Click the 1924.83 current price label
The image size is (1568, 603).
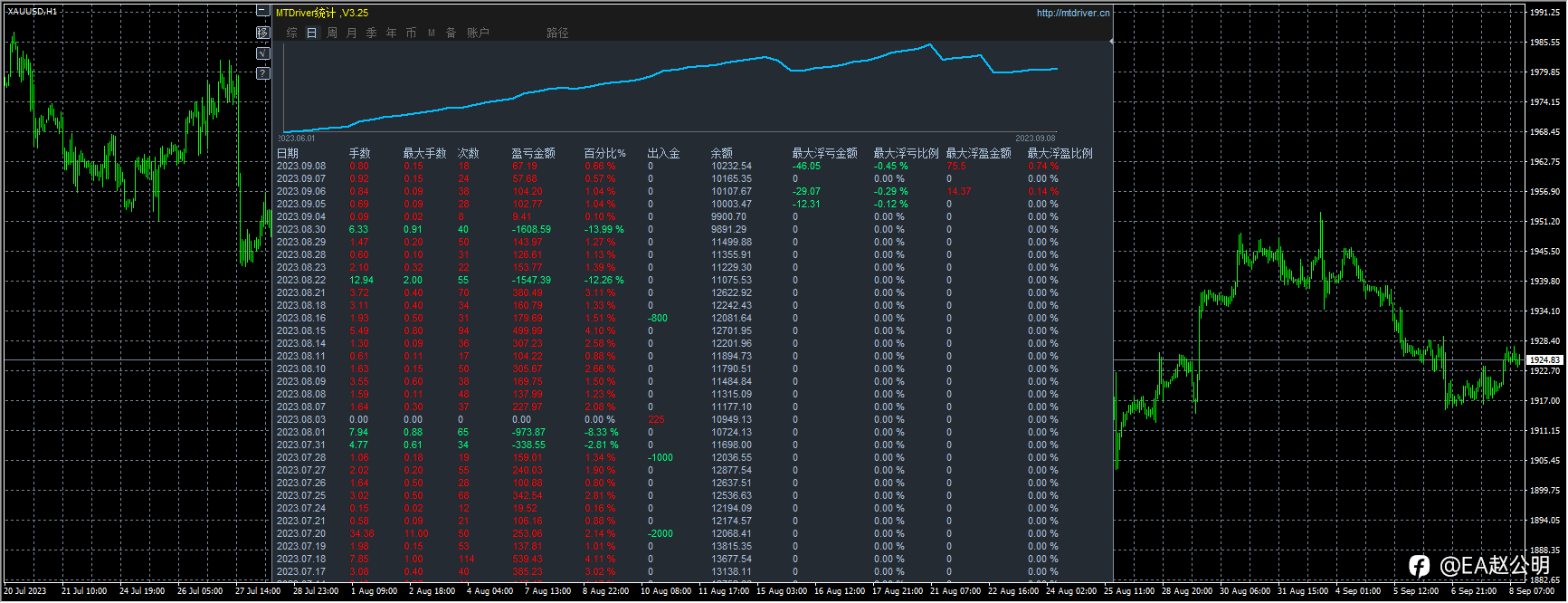(1544, 360)
